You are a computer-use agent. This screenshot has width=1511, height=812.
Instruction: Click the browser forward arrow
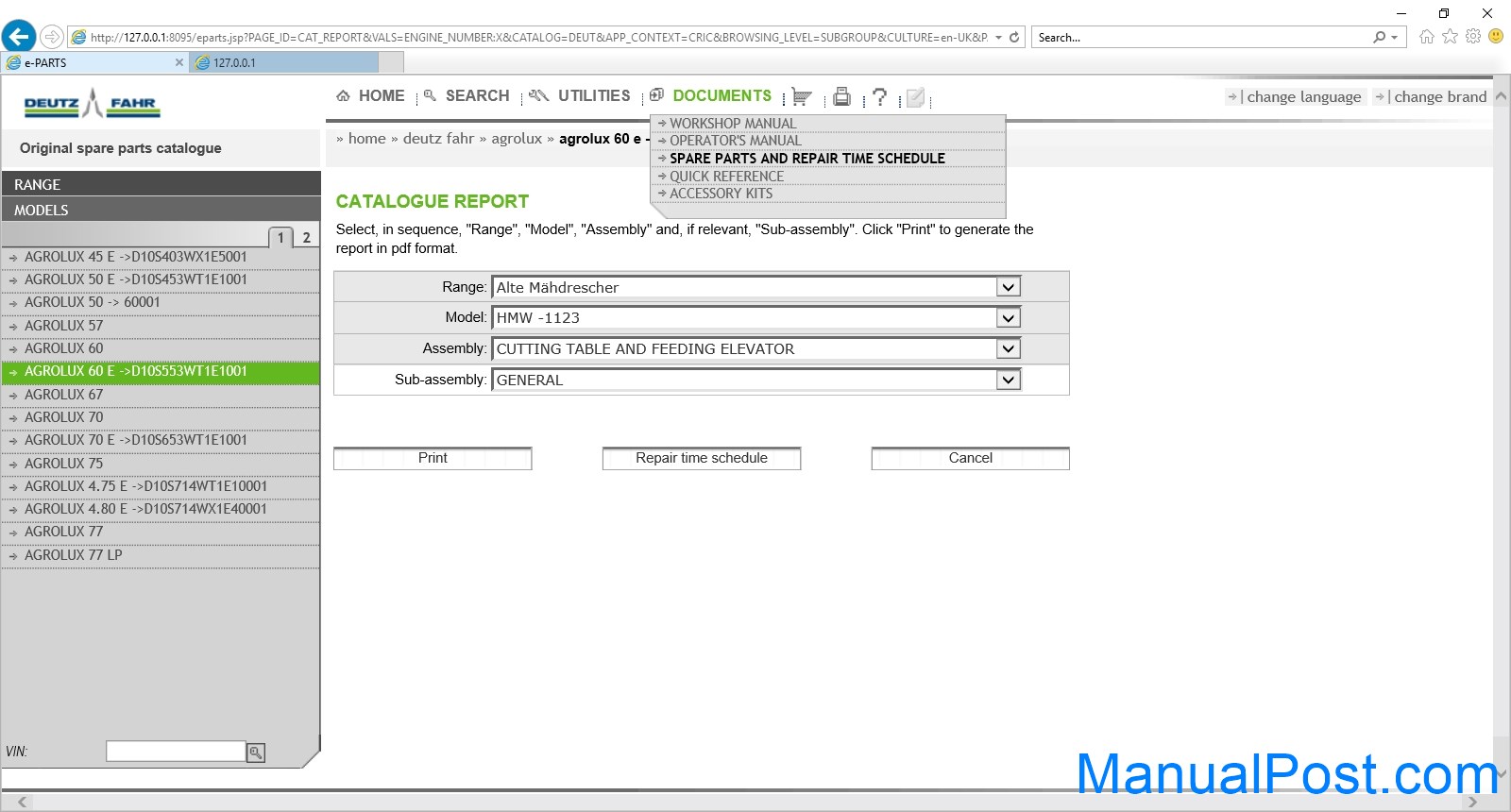click(x=52, y=37)
